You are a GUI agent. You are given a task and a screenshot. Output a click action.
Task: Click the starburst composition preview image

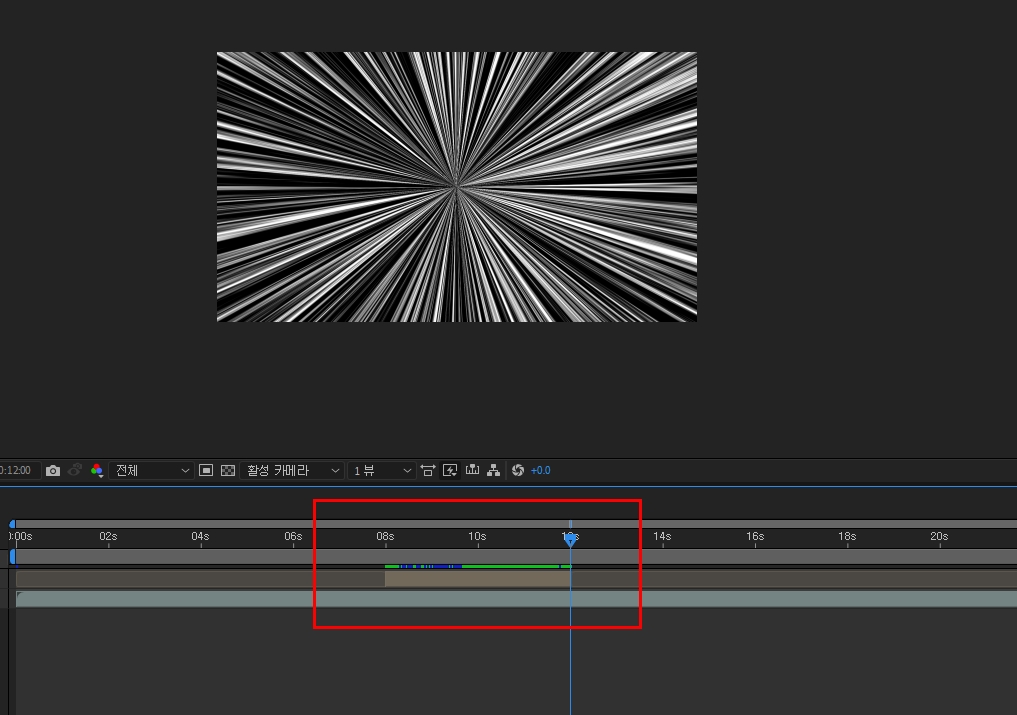click(x=457, y=187)
